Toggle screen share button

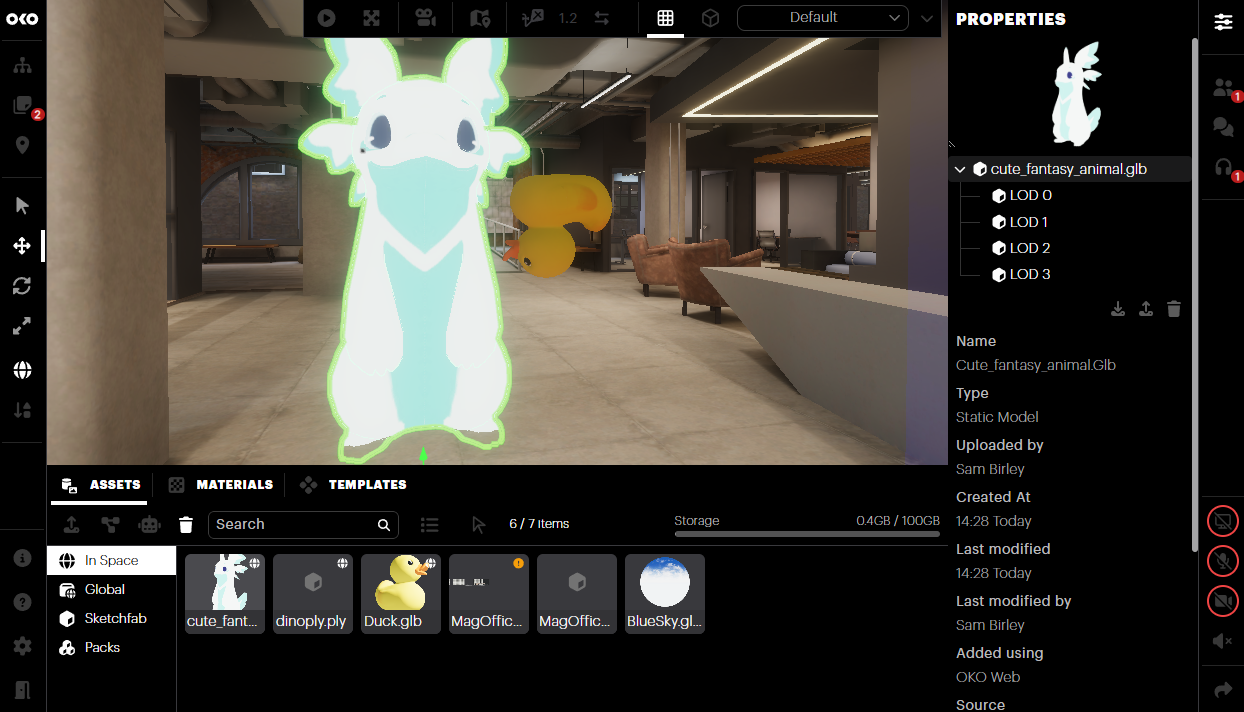coord(1222,521)
